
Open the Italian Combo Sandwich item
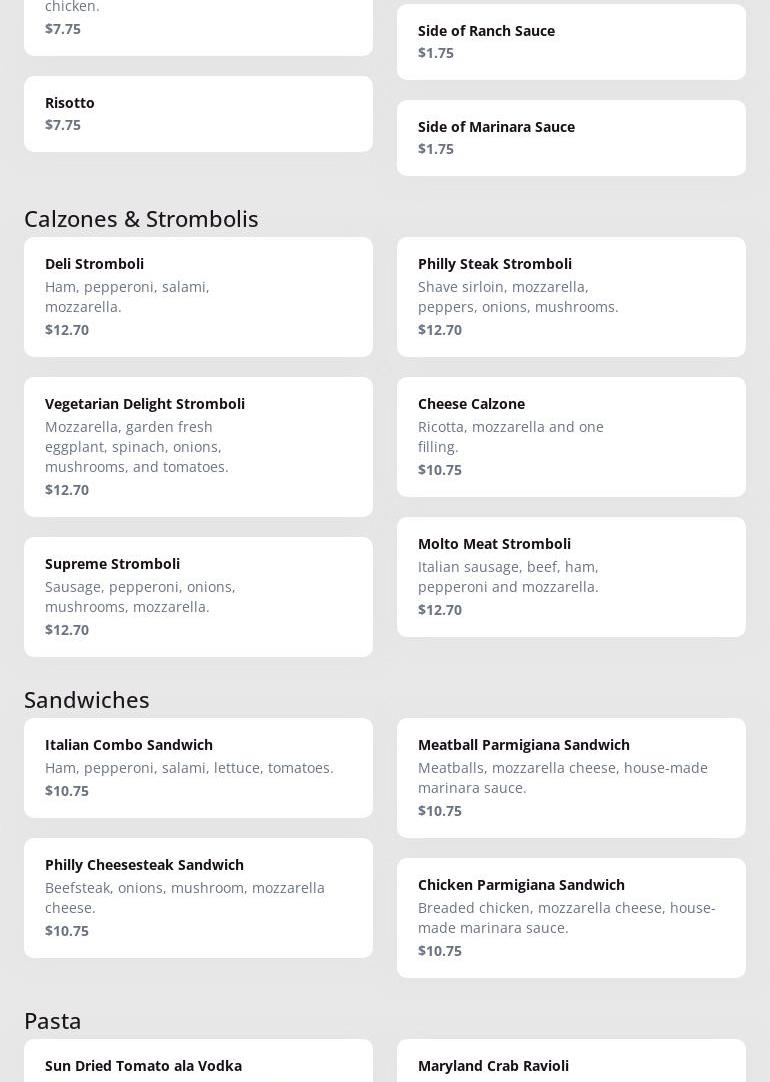click(198, 767)
